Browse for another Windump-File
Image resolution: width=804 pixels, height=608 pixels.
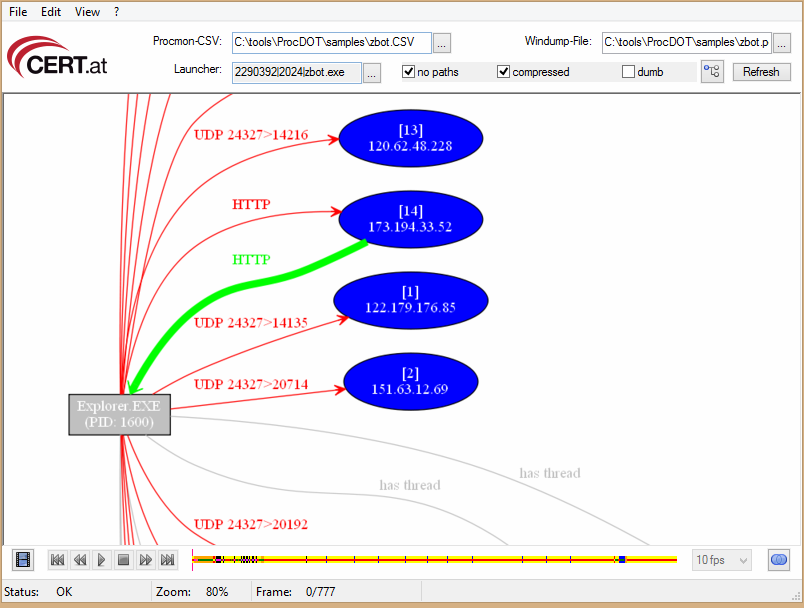[x=781, y=42]
